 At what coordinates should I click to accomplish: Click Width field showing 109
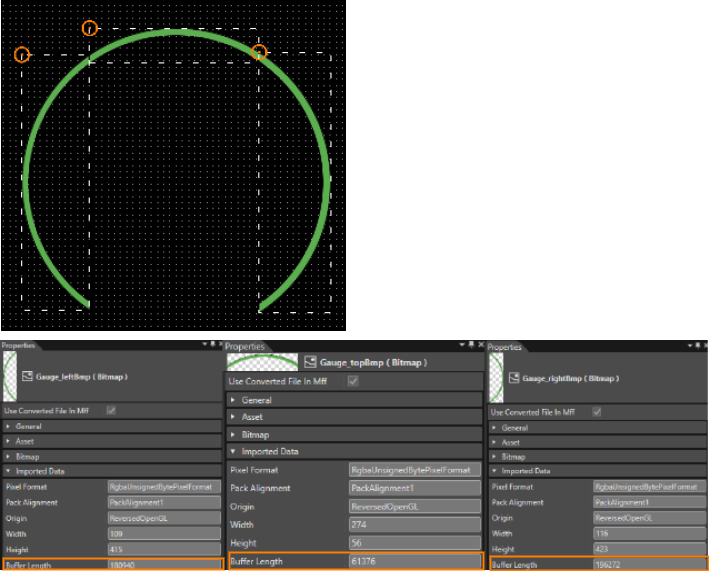pyautogui.click(x=164, y=534)
